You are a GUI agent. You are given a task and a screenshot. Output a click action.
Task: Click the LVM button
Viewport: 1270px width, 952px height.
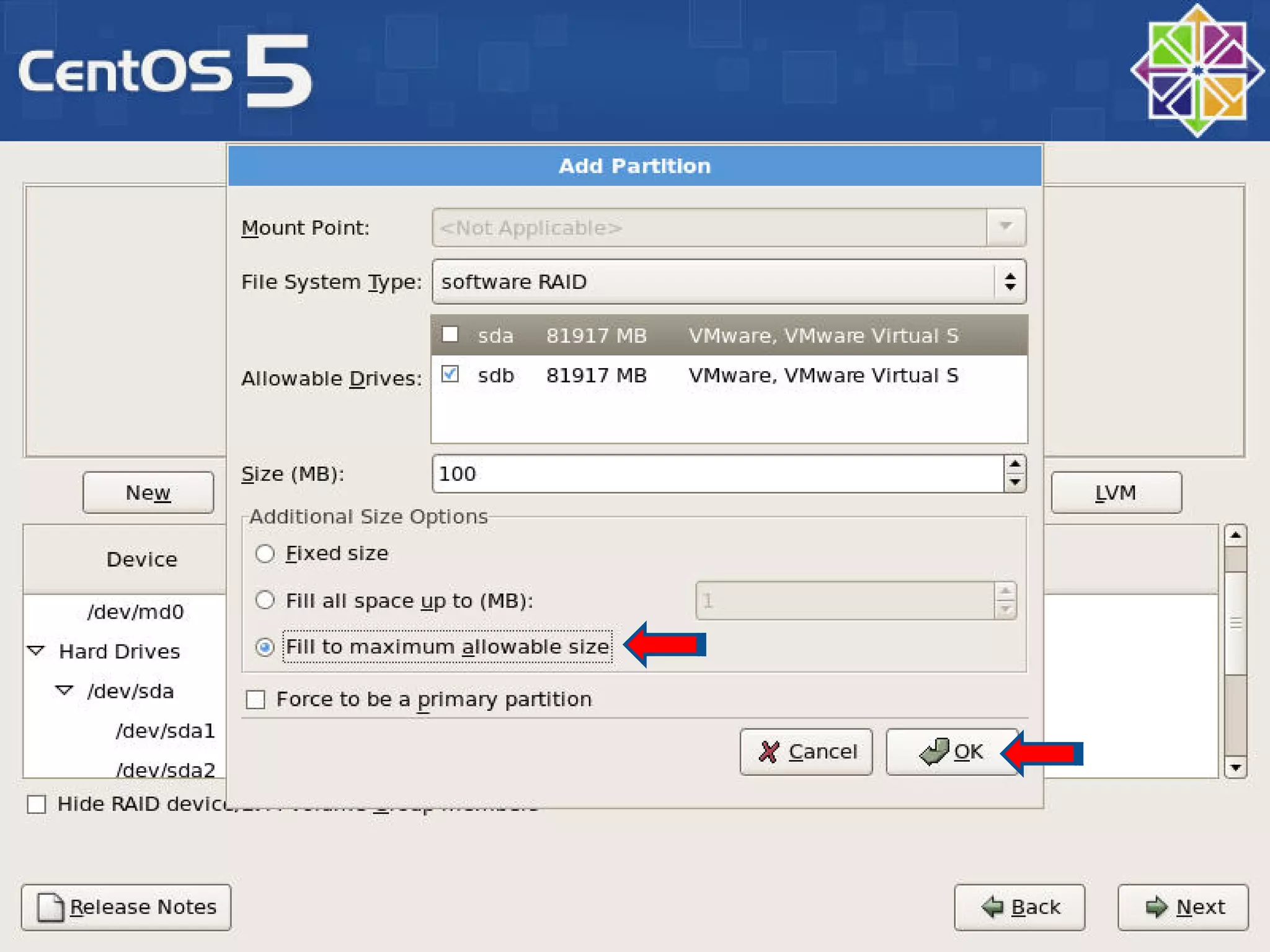pyautogui.click(x=1116, y=493)
